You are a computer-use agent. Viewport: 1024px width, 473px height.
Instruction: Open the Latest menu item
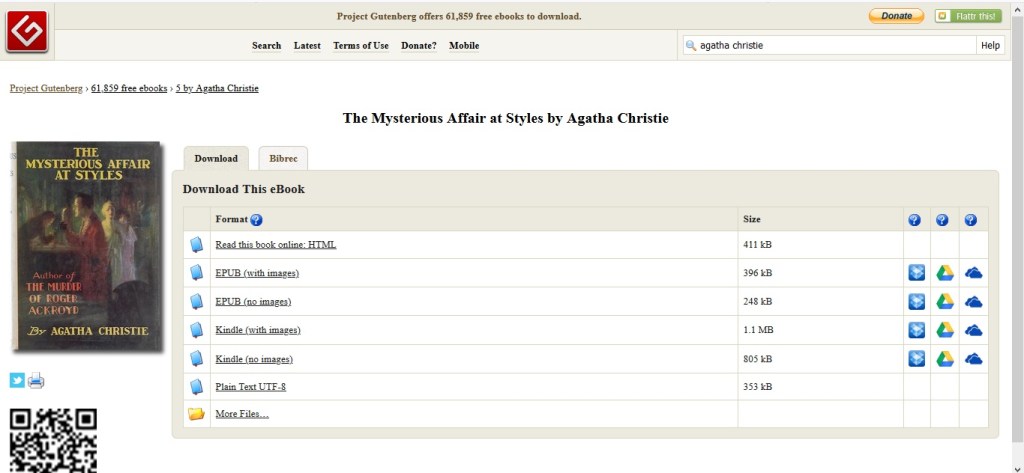coord(307,45)
